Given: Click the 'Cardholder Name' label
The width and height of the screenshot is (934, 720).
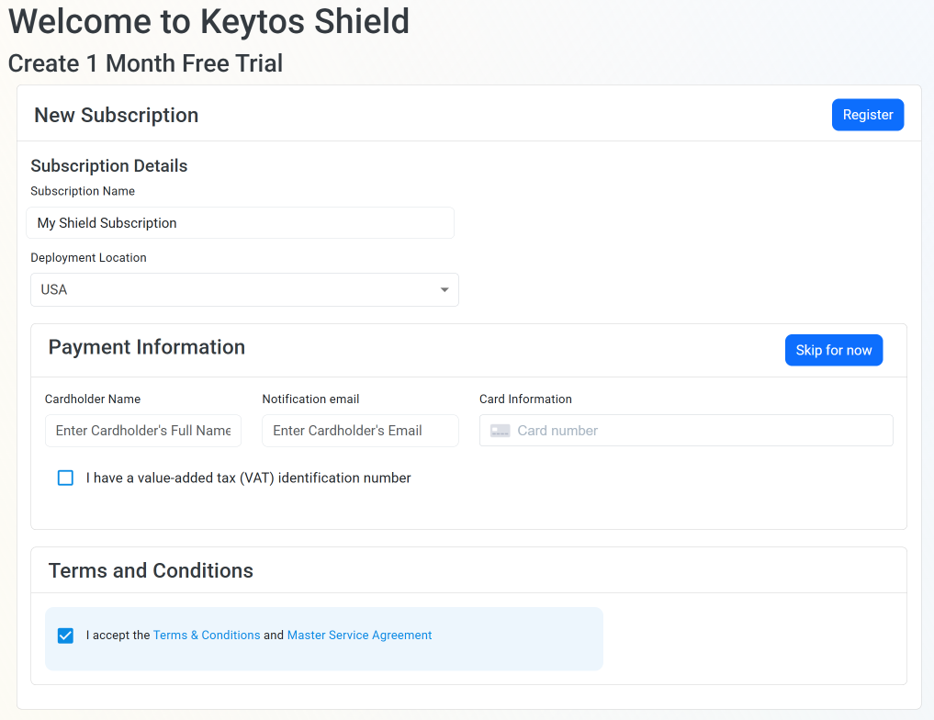Looking at the screenshot, I should [93, 399].
